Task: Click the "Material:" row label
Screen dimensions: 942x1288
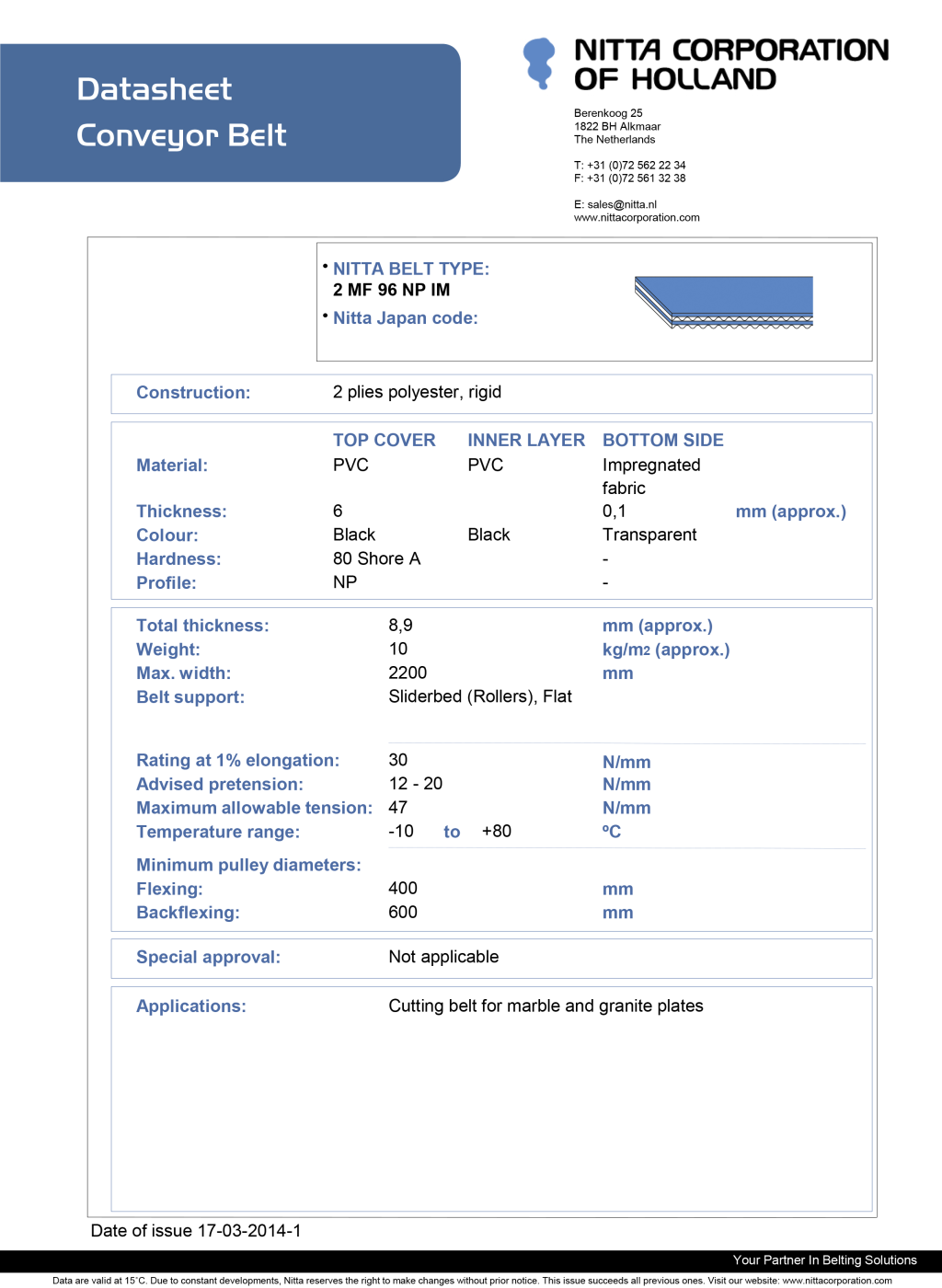Action: [x=172, y=466]
